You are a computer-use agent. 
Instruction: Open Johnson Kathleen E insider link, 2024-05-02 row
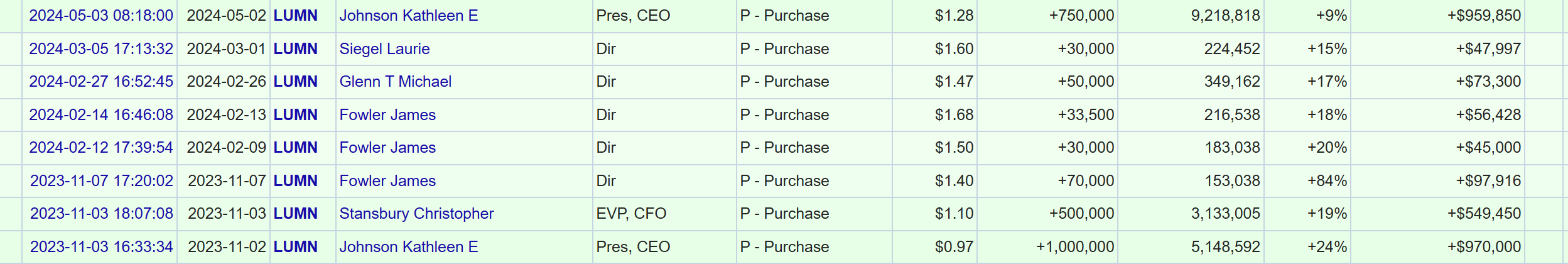[409, 16]
